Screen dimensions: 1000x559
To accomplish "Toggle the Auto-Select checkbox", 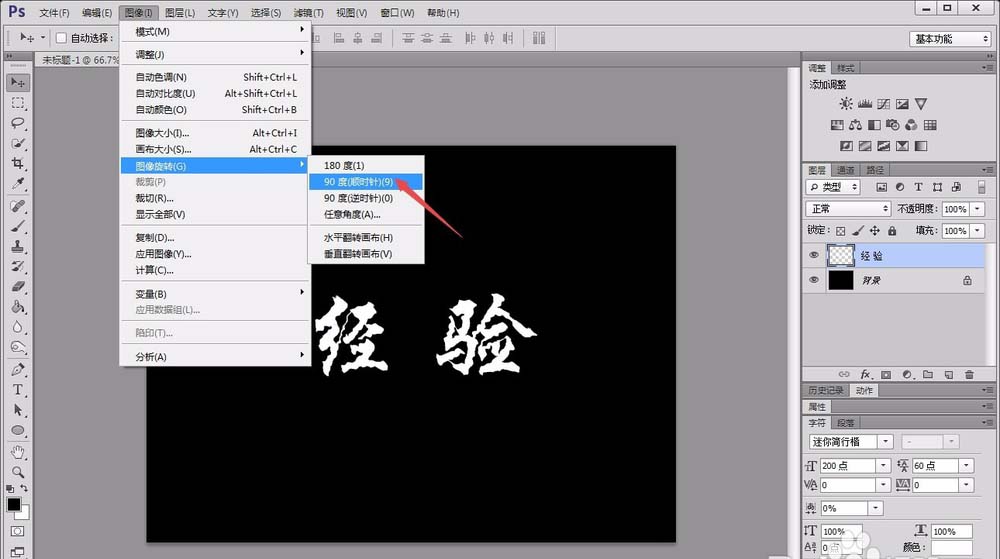I will tap(61, 38).
